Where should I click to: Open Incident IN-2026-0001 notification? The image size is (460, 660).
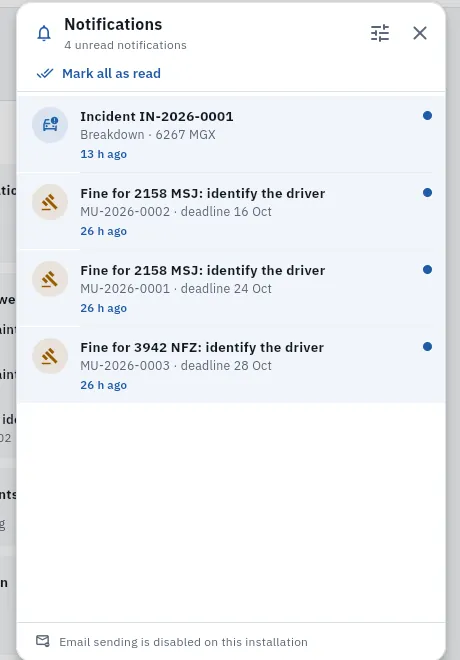click(231, 135)
